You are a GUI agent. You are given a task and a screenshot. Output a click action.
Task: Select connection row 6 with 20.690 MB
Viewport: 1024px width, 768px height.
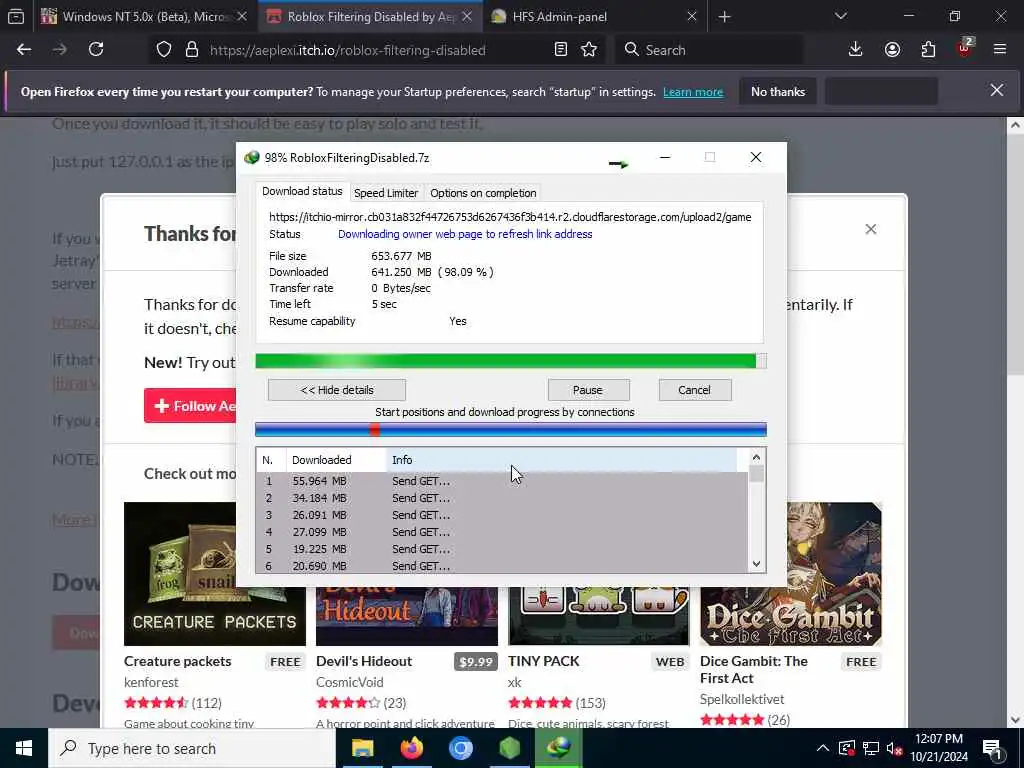click(502, 566)
